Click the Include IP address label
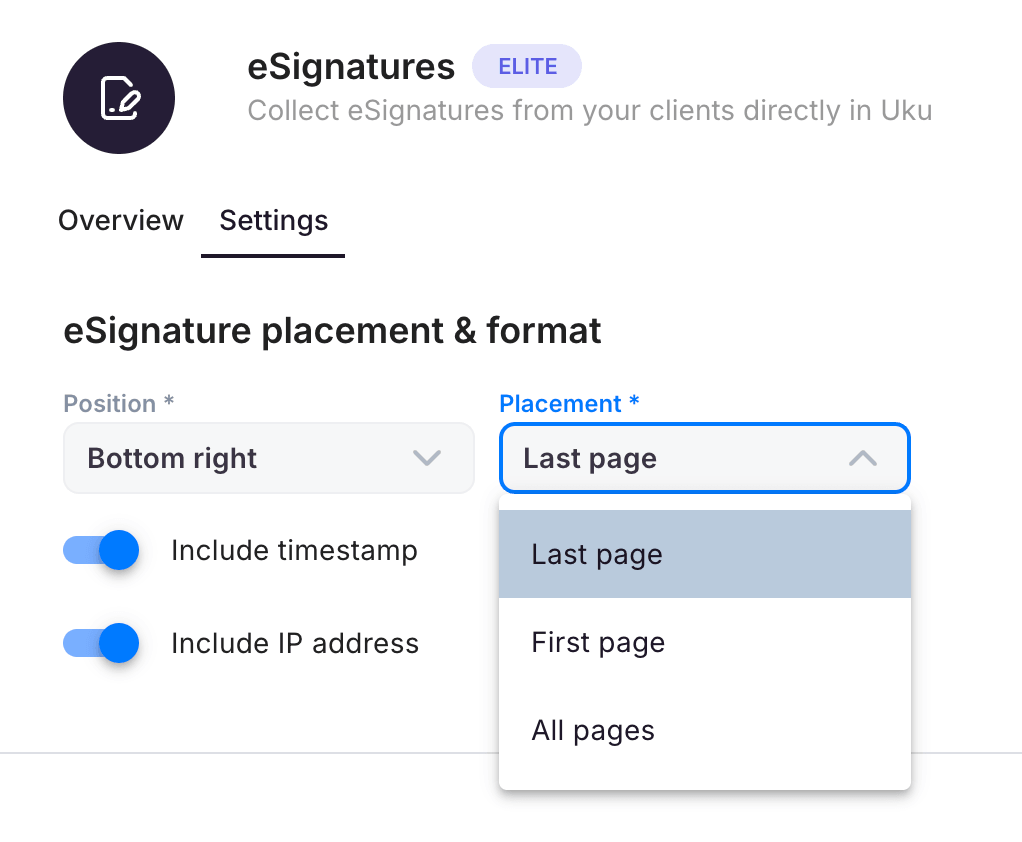The image size is (1022, 842). pyautogui.click(x=295, y=643)
